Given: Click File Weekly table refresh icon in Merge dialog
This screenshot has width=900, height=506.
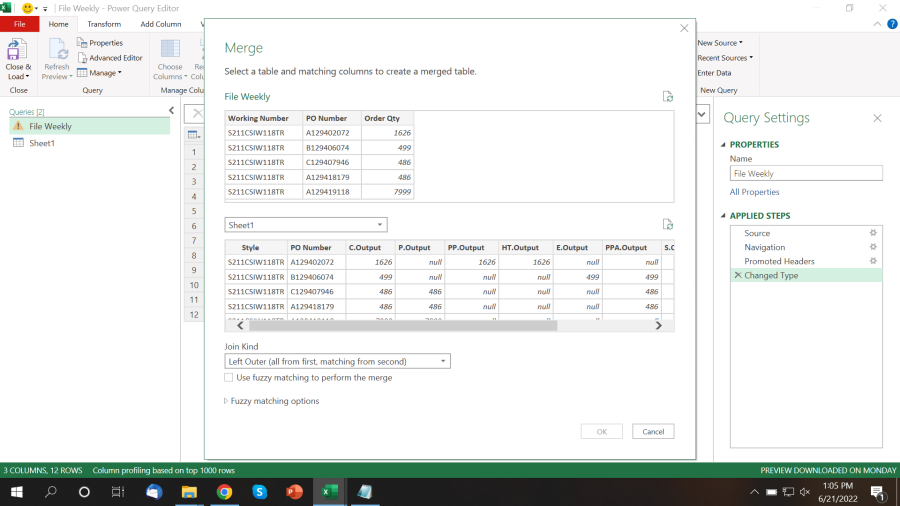Looking at the screenshot, I should 668,96.
